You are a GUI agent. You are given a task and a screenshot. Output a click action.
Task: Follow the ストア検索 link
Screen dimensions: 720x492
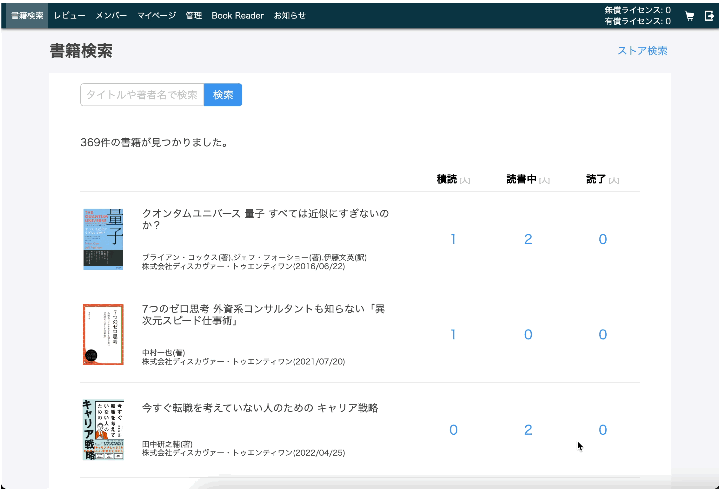642,51
